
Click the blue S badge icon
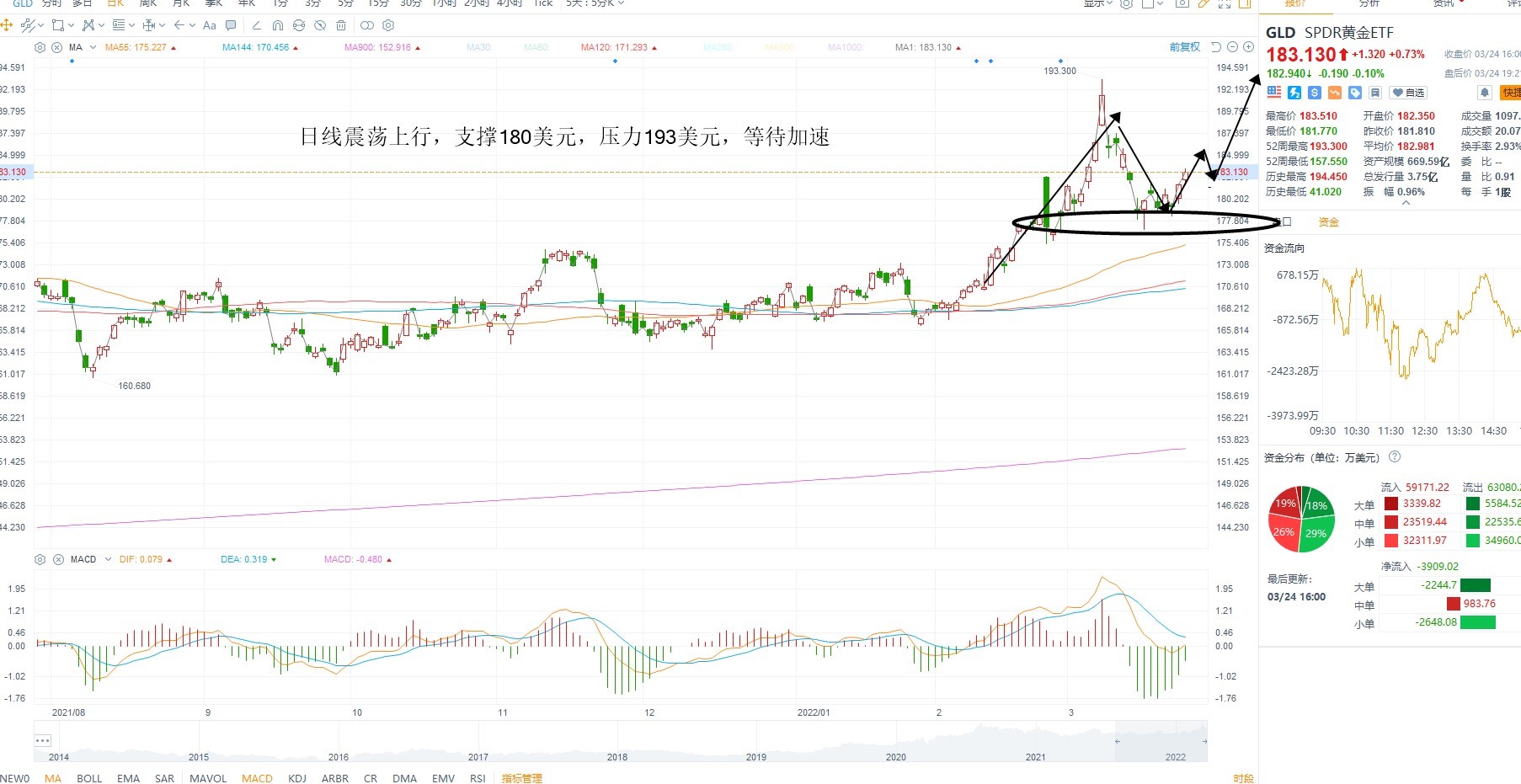(x=1314, y=93)
